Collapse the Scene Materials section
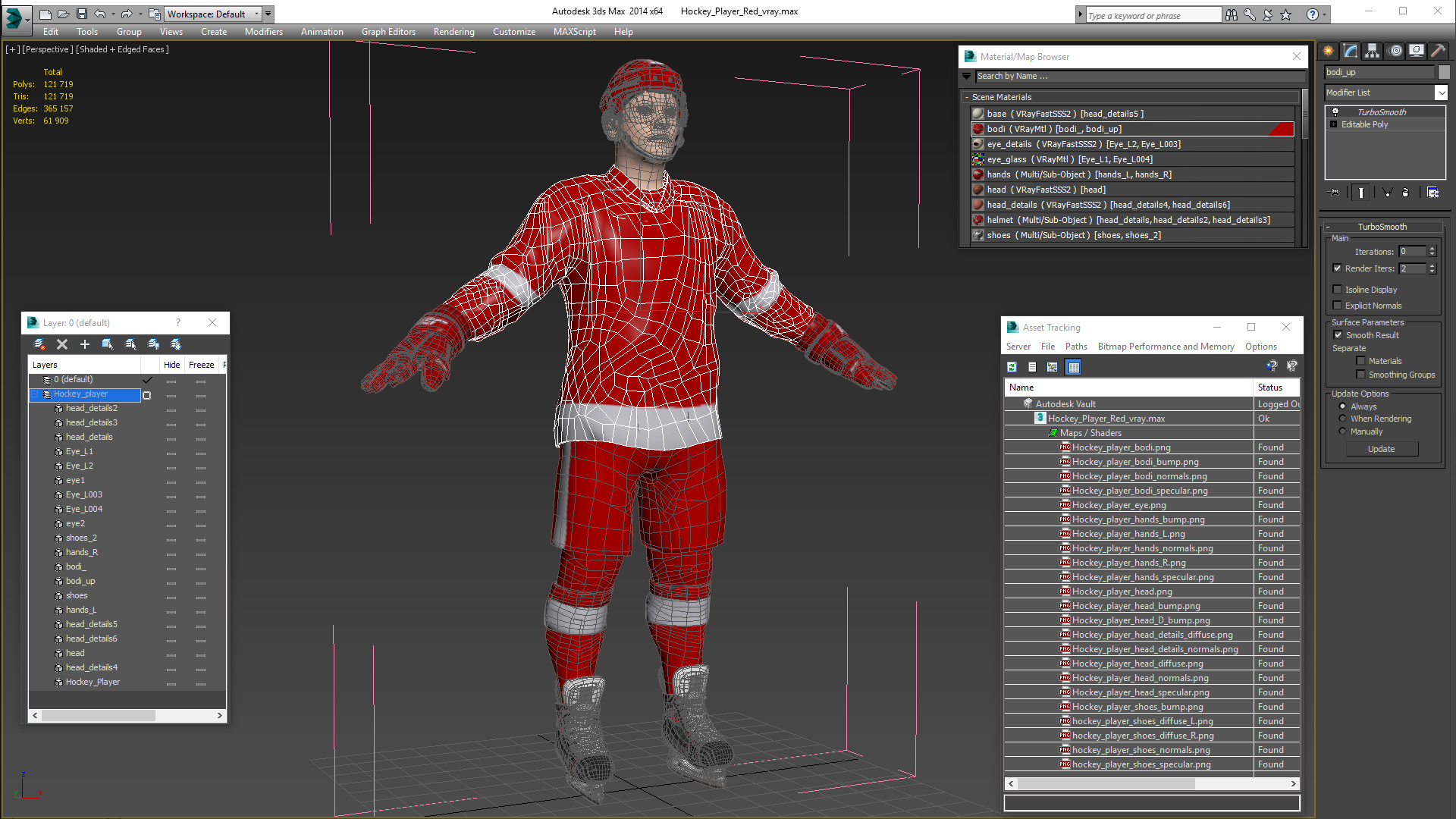The width and height of the screenshot is (1456, 819). click(967, 97)
